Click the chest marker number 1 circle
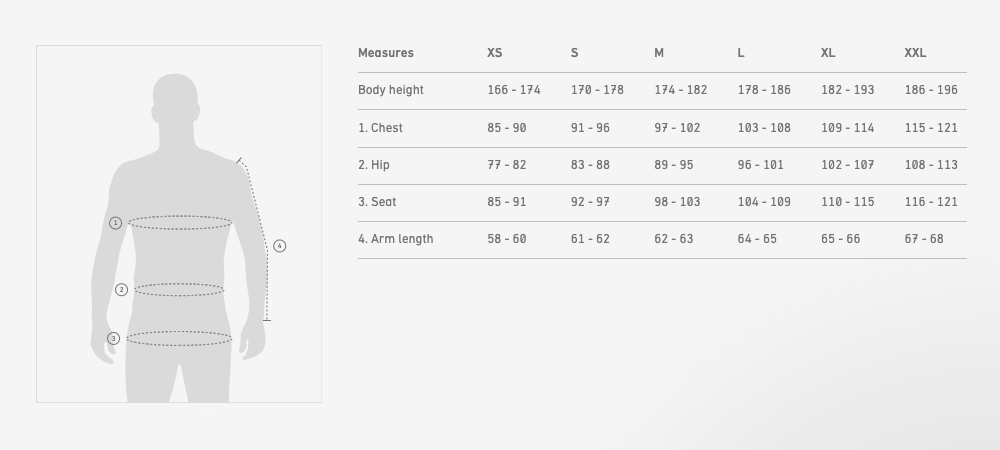 coord(115,223)
